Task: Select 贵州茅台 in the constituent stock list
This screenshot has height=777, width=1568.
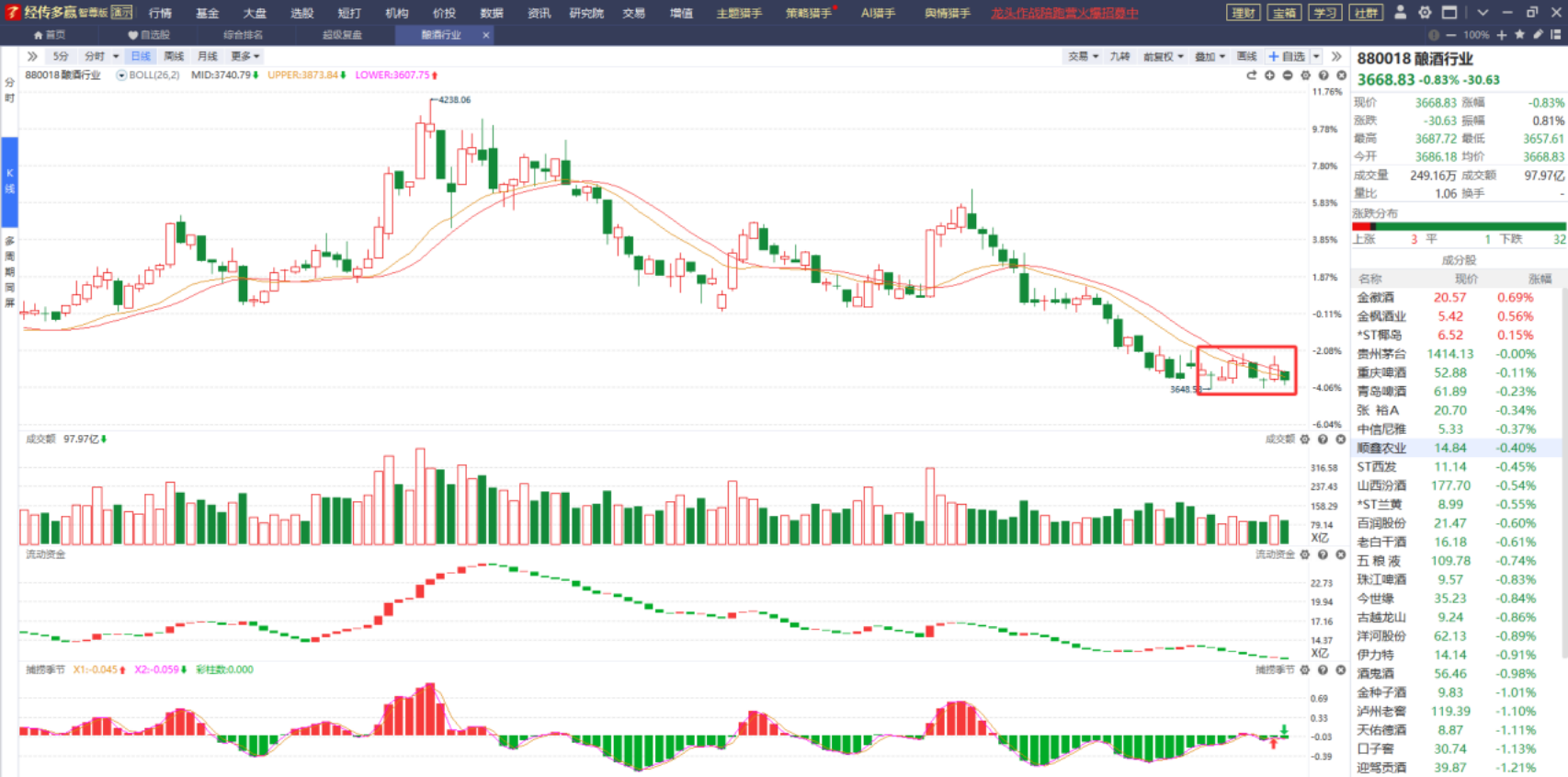Action: [x=1381, y=354]
